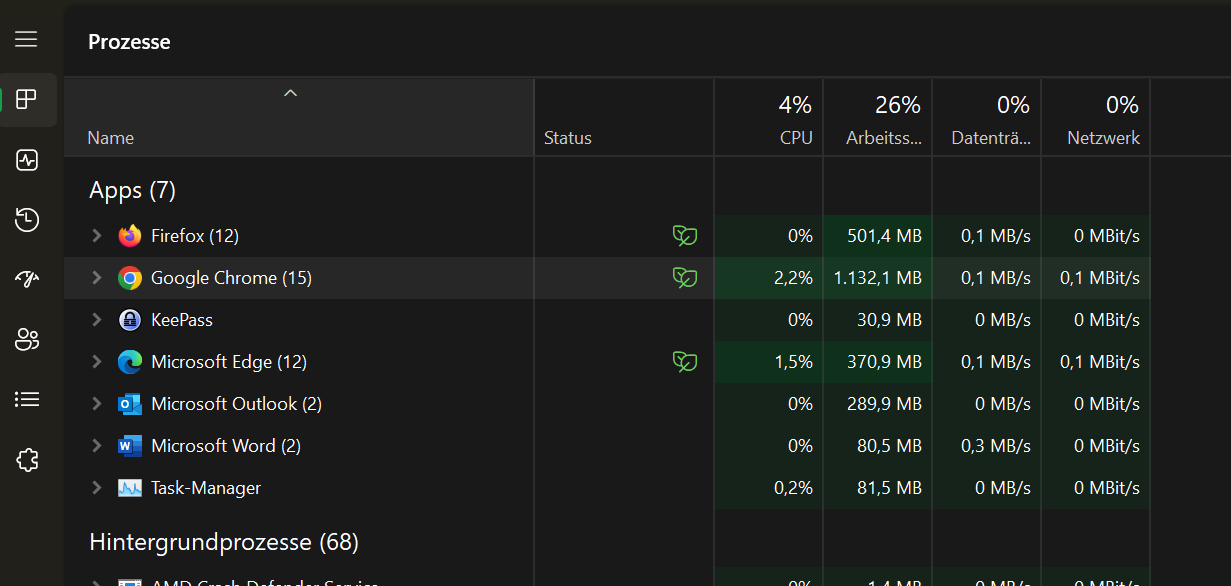Expand the KeePass process group

(x=97, y=320)
